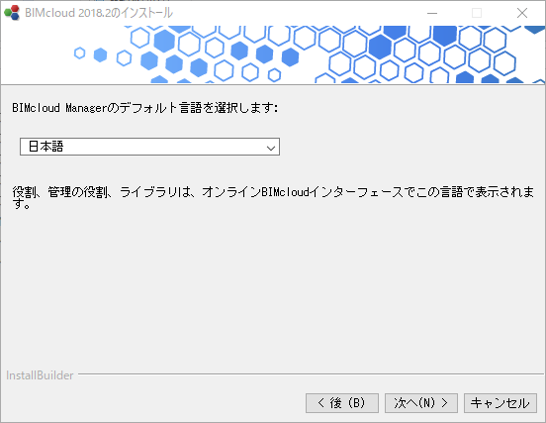The width and height of the screenshot is (546, 423).
Task: Proceed with the 次へ(N) button
Action: [421, 403]
